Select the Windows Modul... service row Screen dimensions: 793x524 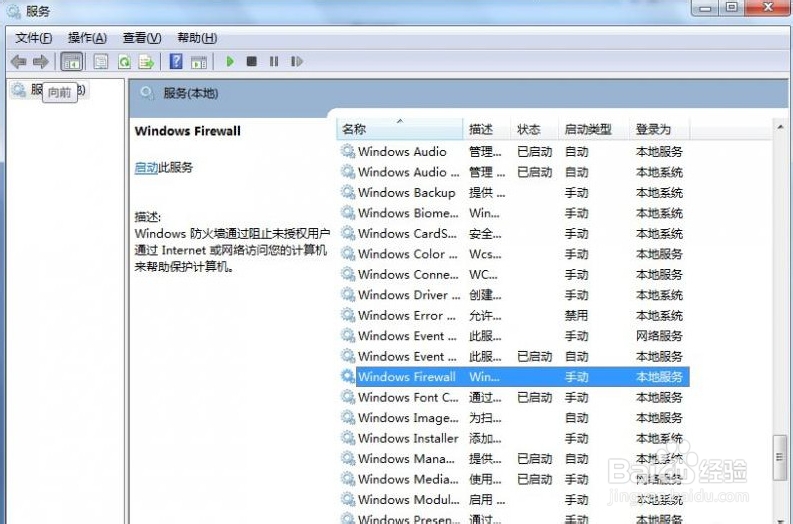coord(513,500)
